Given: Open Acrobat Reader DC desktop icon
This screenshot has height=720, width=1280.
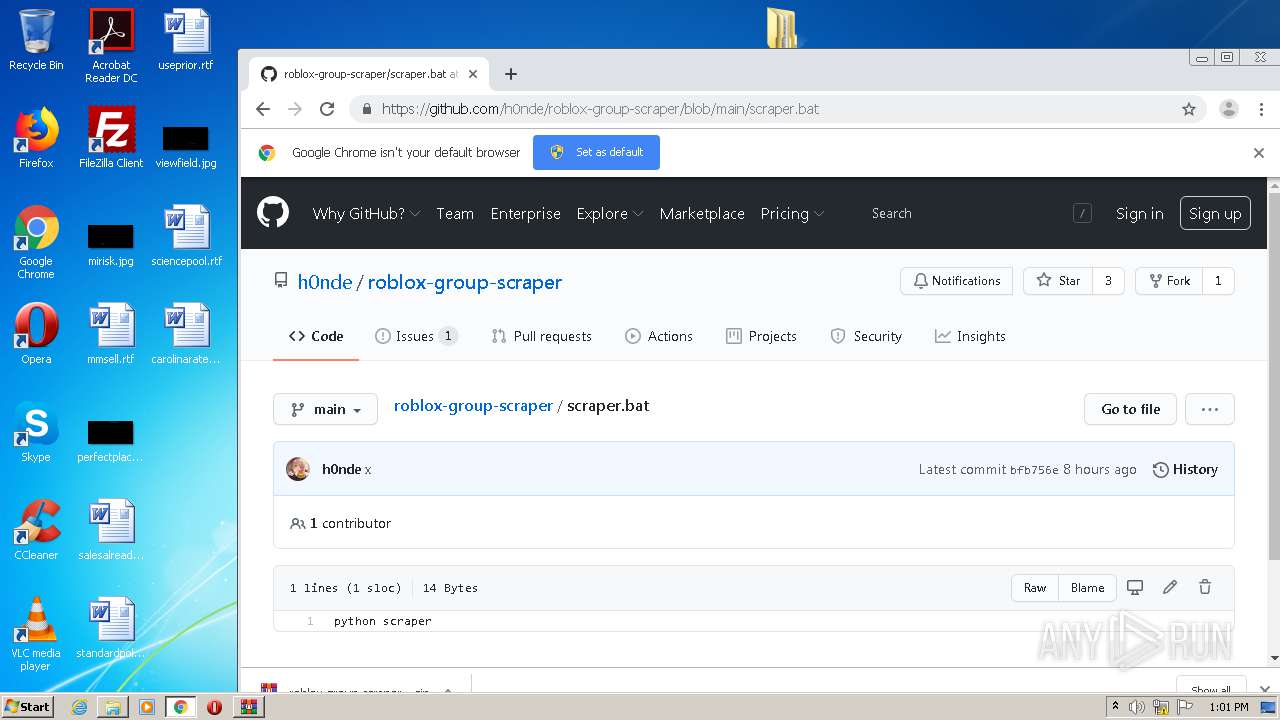Looking at the screenshot, I should 111,46.
